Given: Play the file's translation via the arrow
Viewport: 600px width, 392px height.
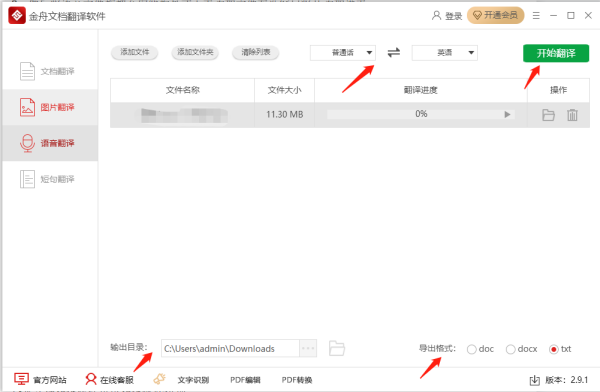Looking at the screenshot, I should point(507,114).
